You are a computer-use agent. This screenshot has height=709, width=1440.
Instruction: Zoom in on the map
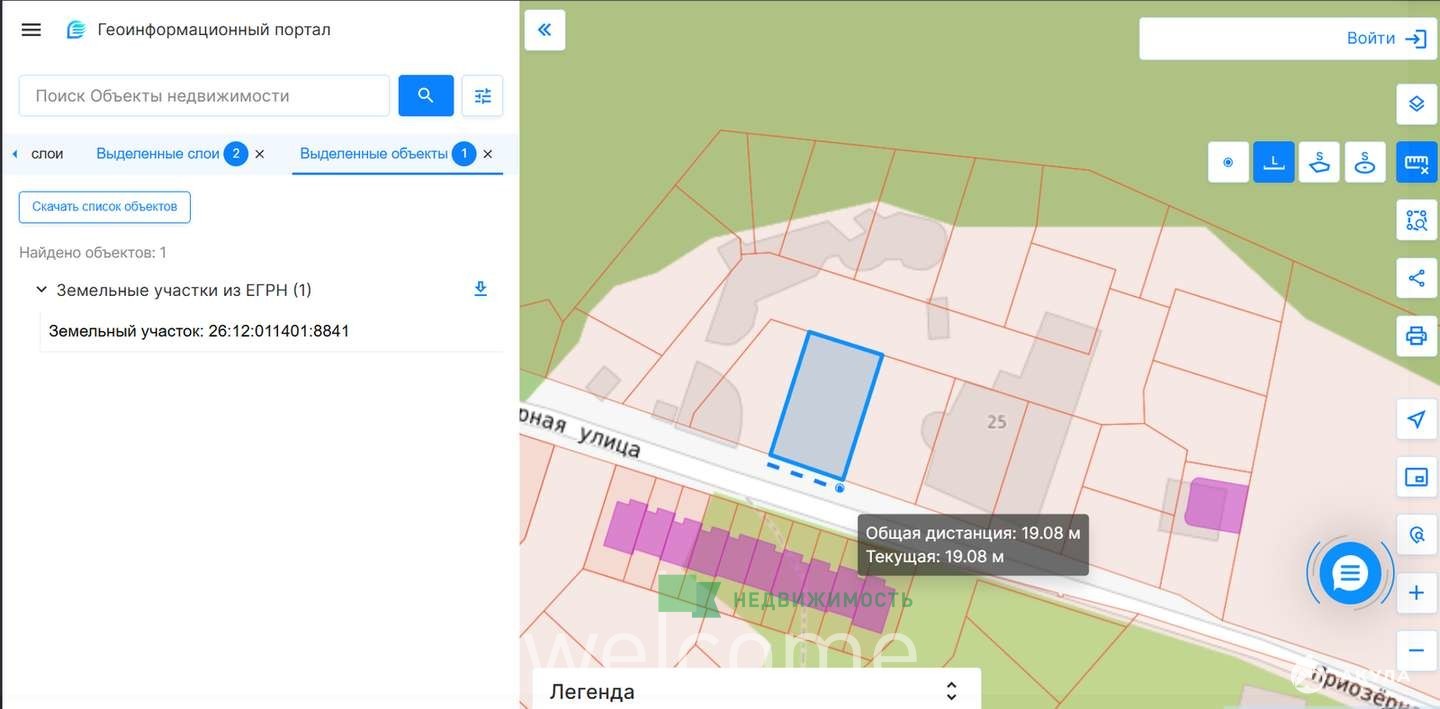coord(1416,593)
